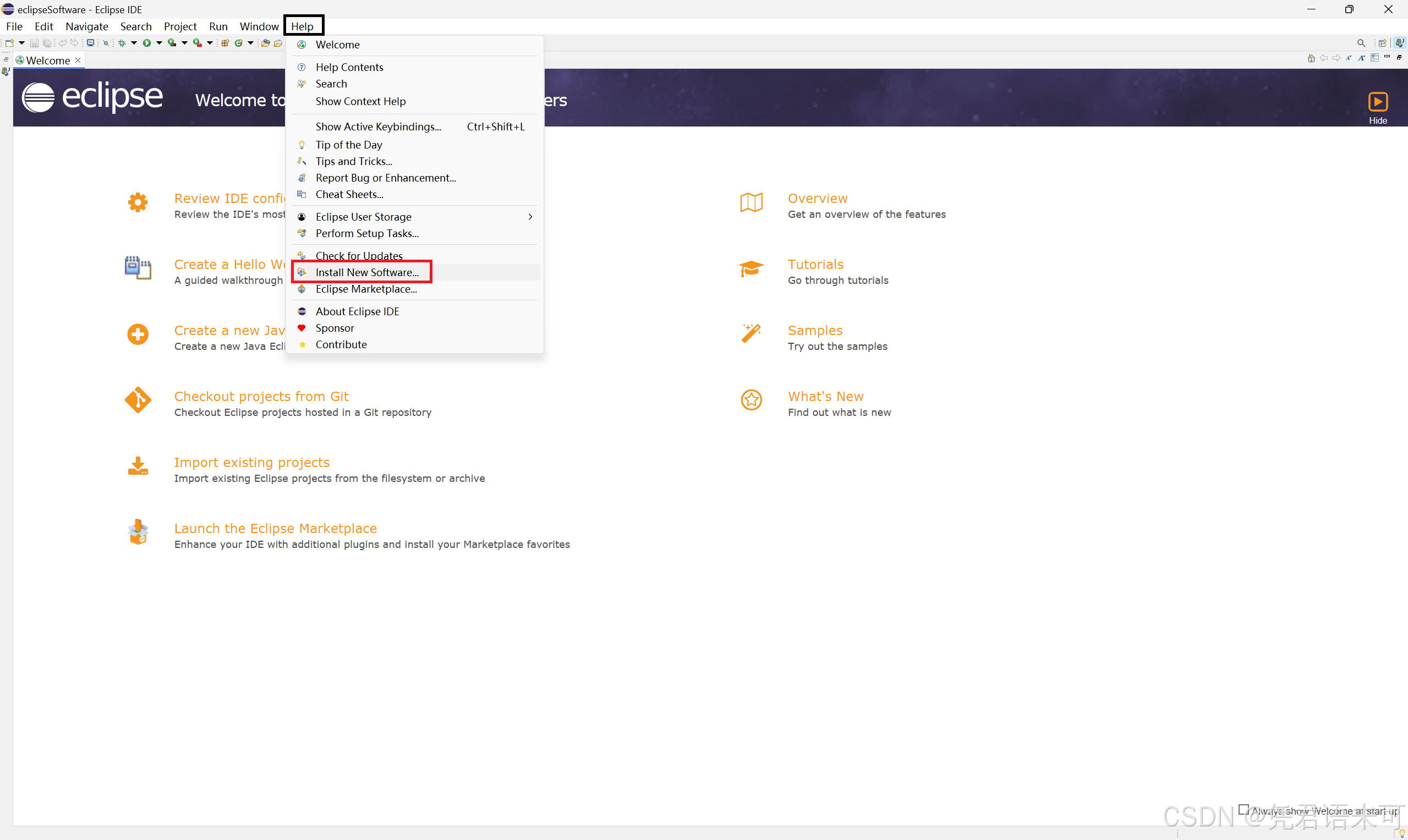The height and width of the screenshot is (840, 1408).
Task: Click Import existing projects link
Action: pyautogui.click(x=251, y=463)
